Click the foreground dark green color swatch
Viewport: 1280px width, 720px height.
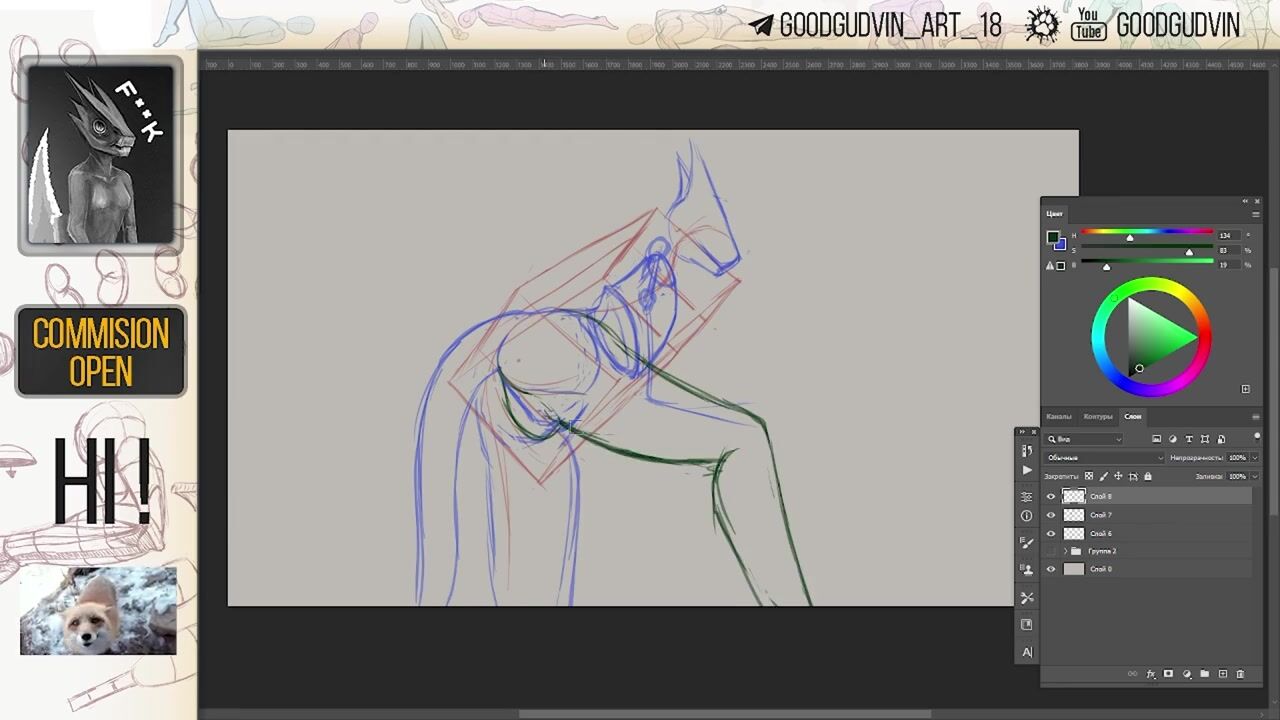(x=1052, y=237)
